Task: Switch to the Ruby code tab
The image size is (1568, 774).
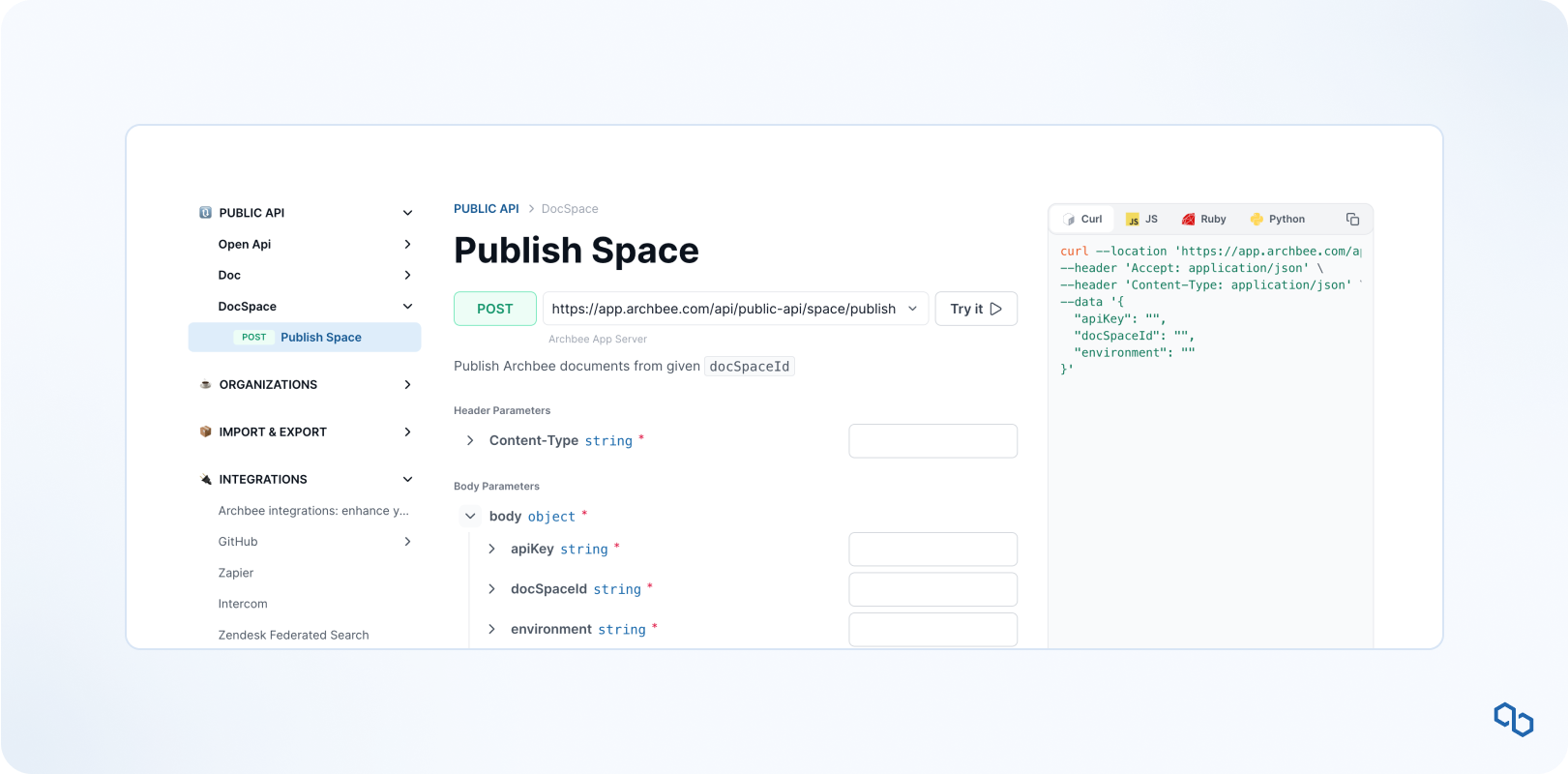Action: (1203, 220)
